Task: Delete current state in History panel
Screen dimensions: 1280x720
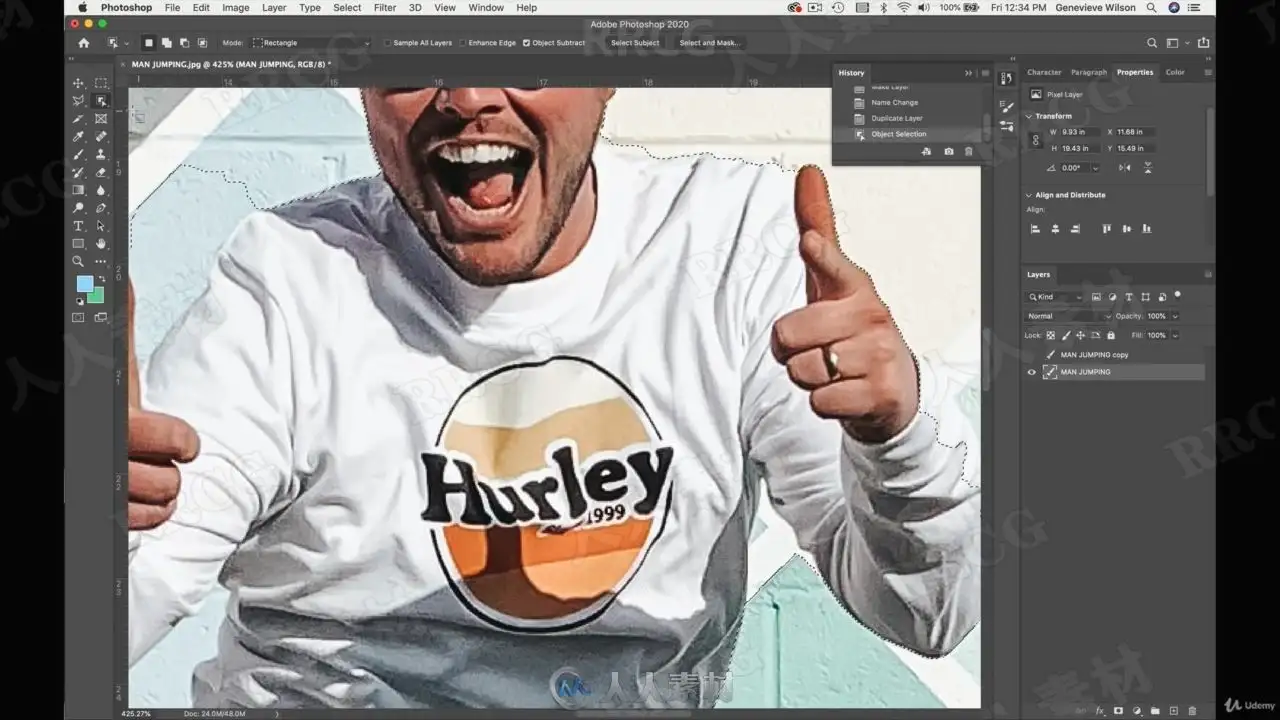Action: [x=968, y=151]
